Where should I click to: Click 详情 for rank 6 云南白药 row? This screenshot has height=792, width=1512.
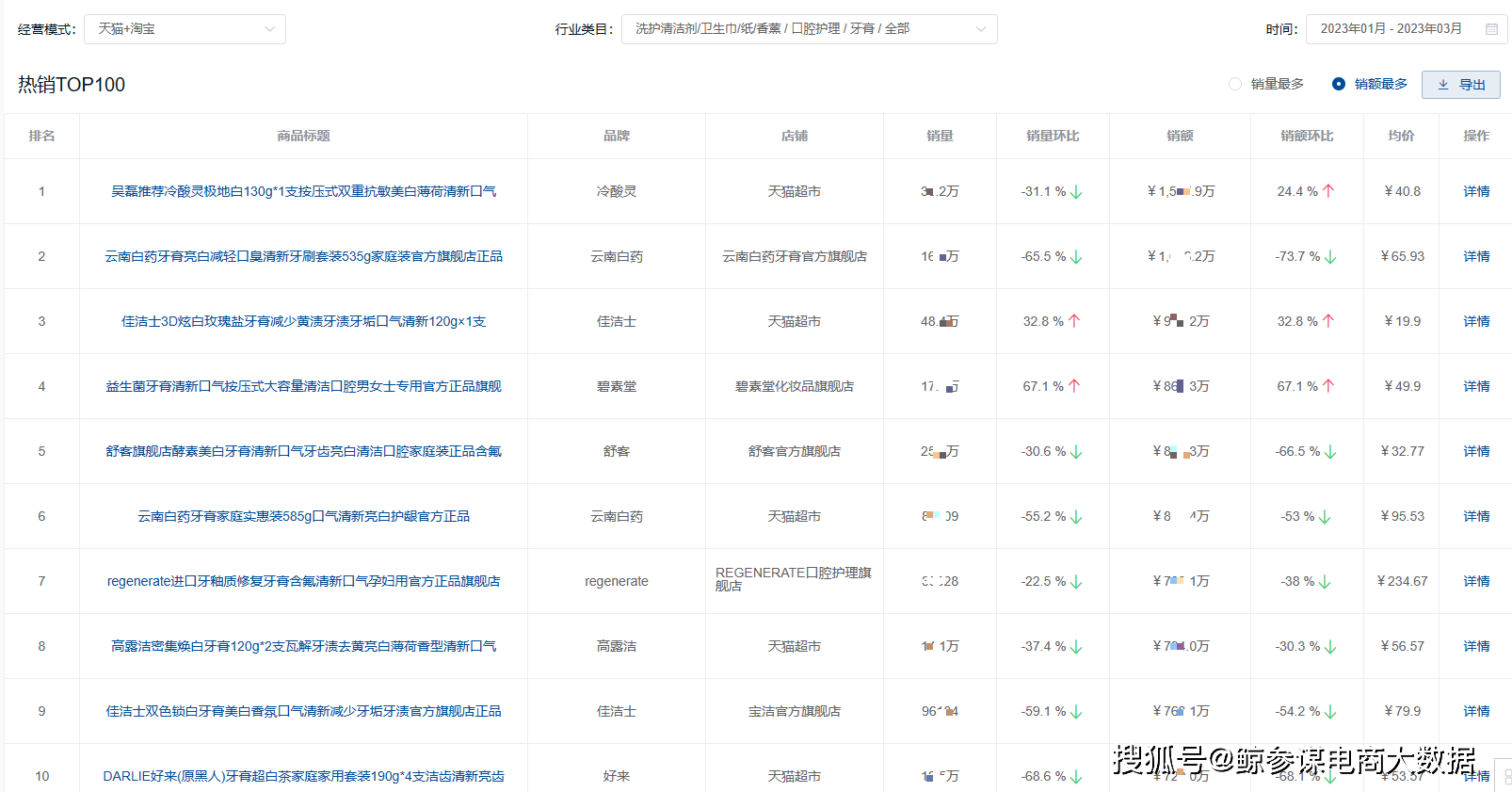pos(1476,516)
